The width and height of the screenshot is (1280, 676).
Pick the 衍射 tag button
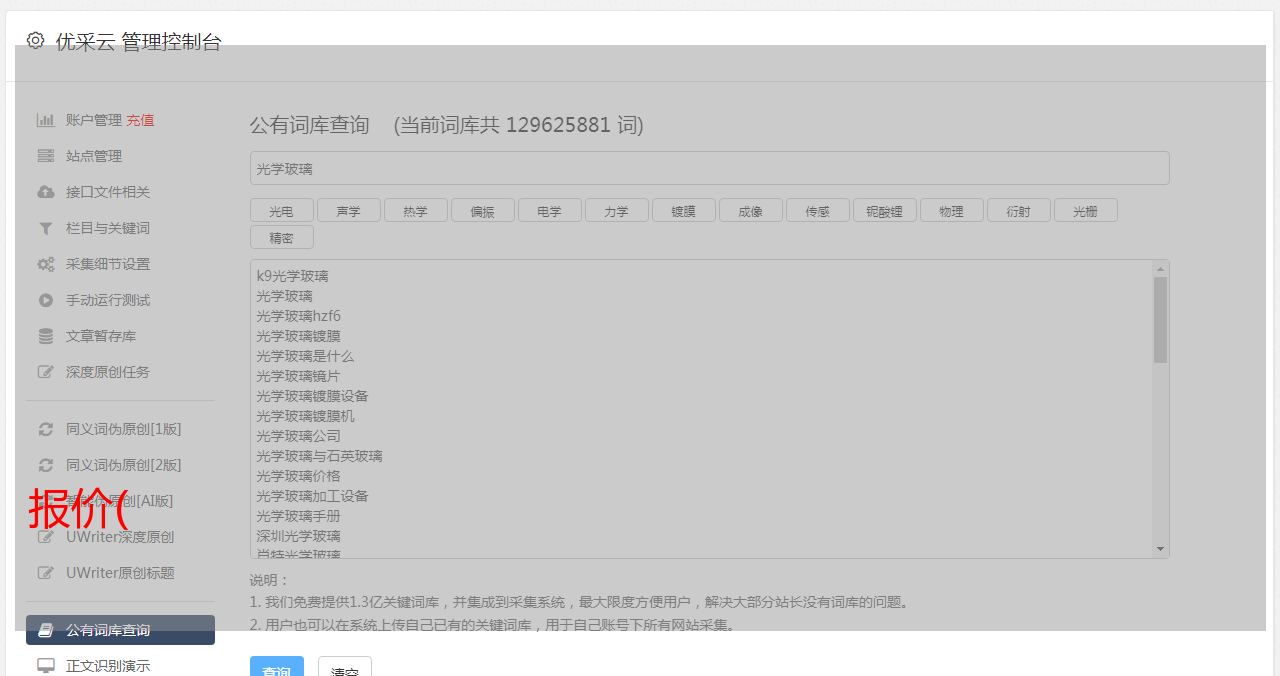[x=1019, y=210]
